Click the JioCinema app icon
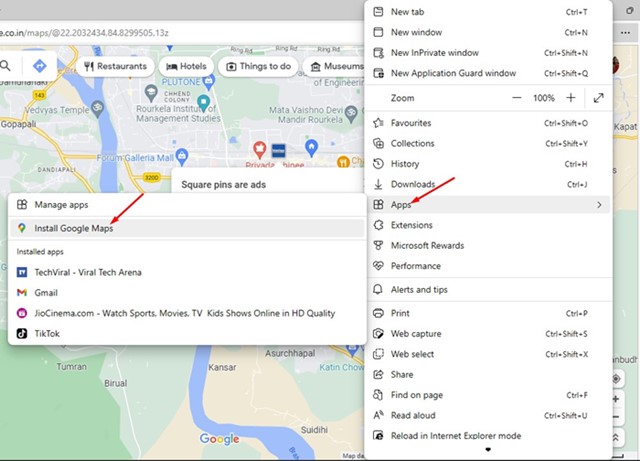Screen dimensions: 640x461 tap(22, 313)
